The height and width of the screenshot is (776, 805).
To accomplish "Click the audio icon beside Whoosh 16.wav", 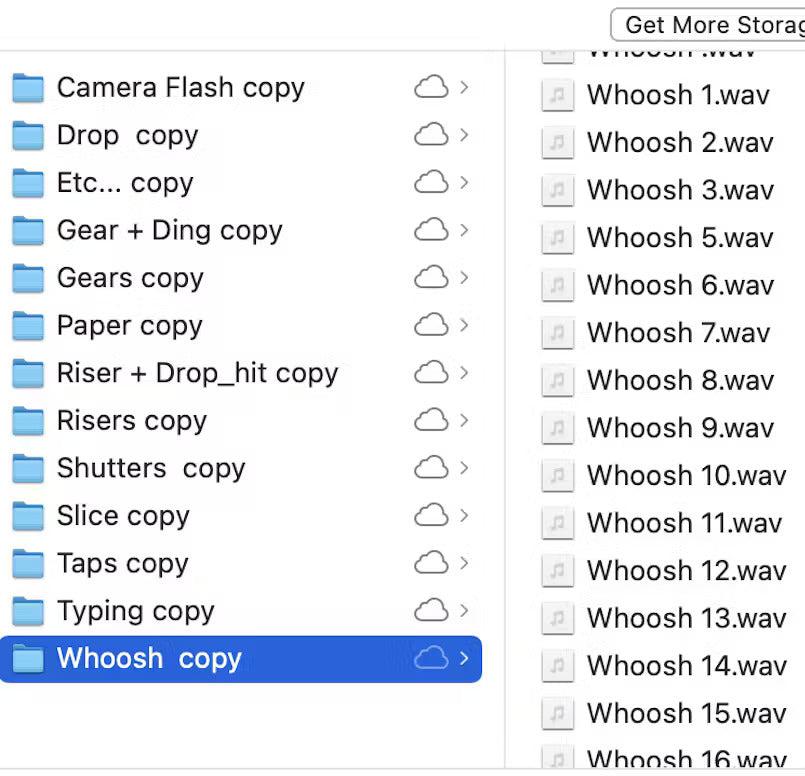I will coord(556,760).
